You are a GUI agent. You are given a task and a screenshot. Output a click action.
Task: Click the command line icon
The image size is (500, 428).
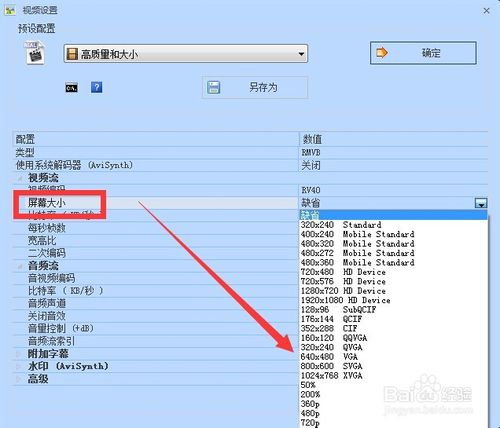point(72,88)
